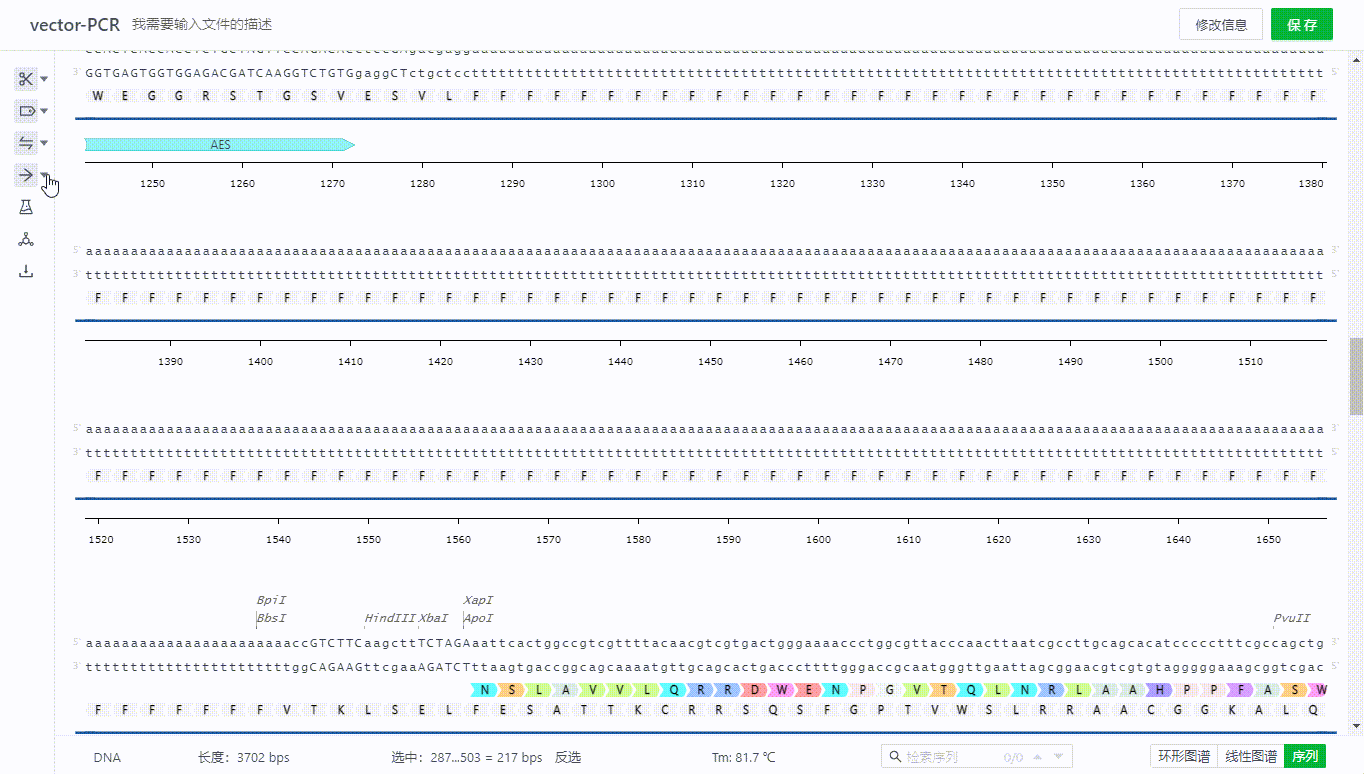Expand the scissors tool dropdown arrow
This screenshot has width=1364, height=774.
pyautogui.click(x=44, y=79)
